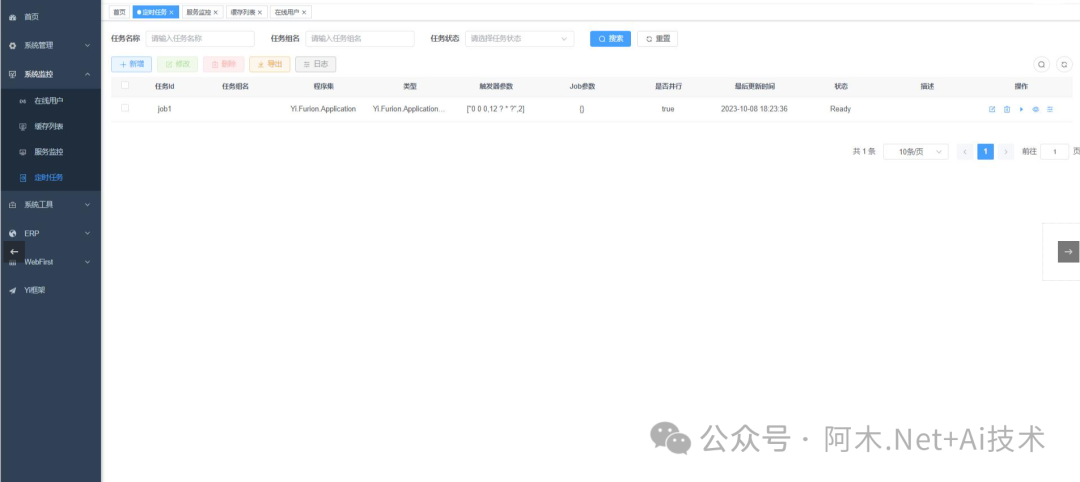Click the trigger parameter cell starting with ["0 0
This screenshot has width=1080, height=482.
[495, 109]
